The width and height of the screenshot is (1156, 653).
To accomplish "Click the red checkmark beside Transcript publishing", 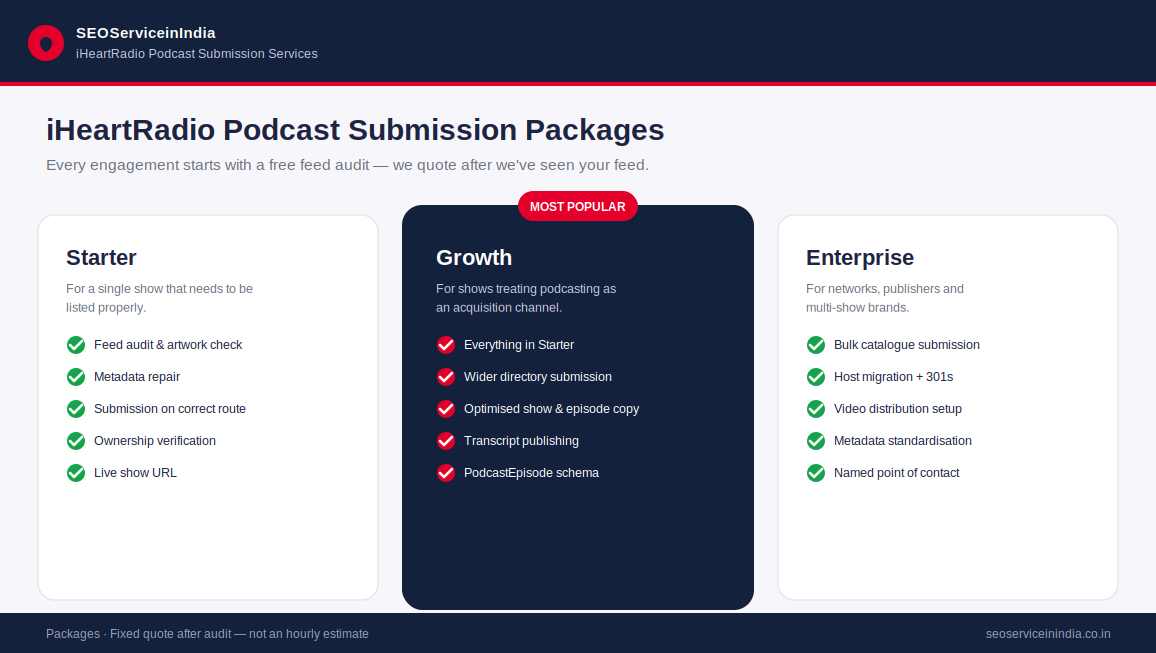I will [x=446, y=441].
